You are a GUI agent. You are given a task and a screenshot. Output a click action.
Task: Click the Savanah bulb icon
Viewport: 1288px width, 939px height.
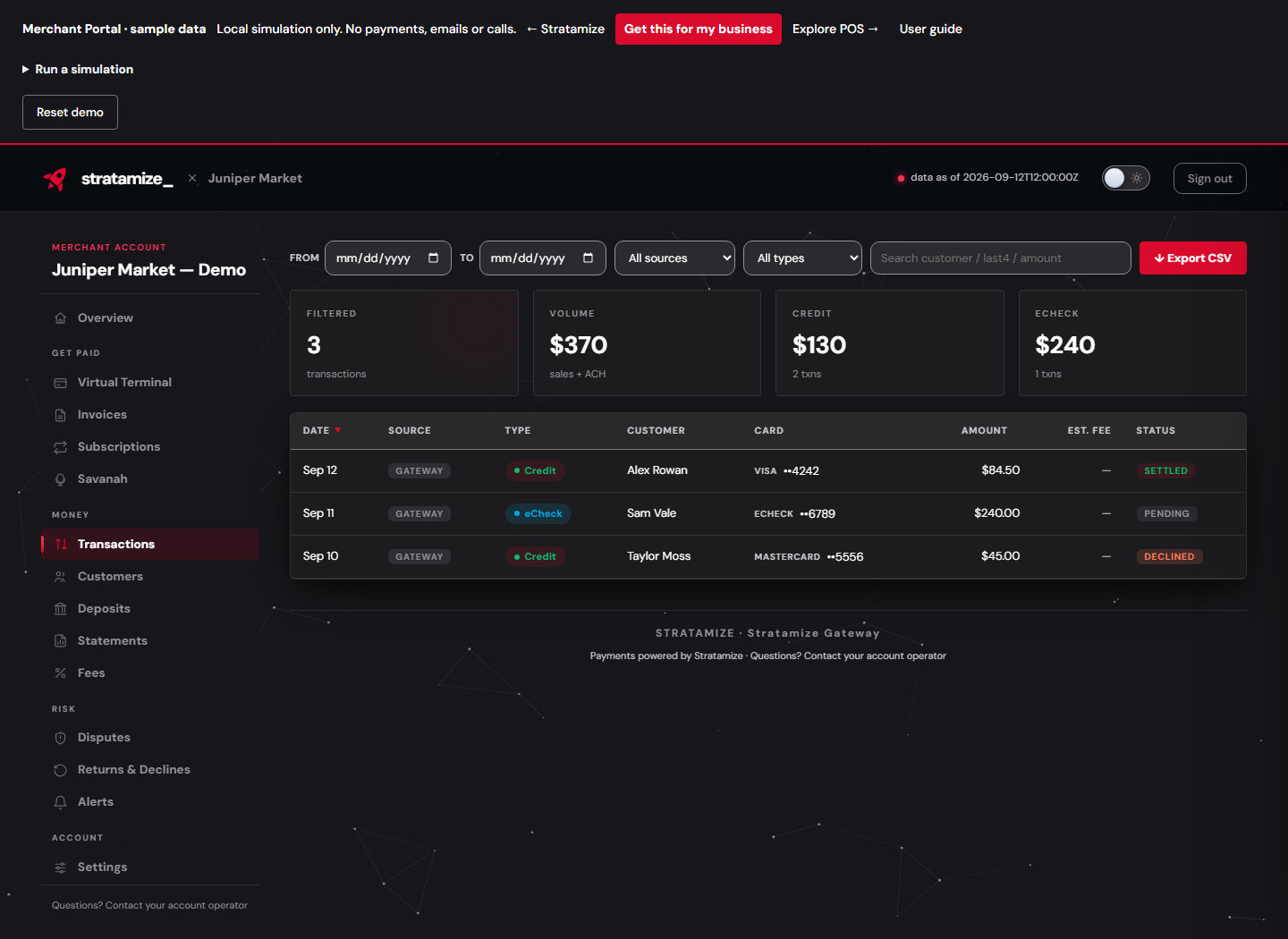coord(61,479)
